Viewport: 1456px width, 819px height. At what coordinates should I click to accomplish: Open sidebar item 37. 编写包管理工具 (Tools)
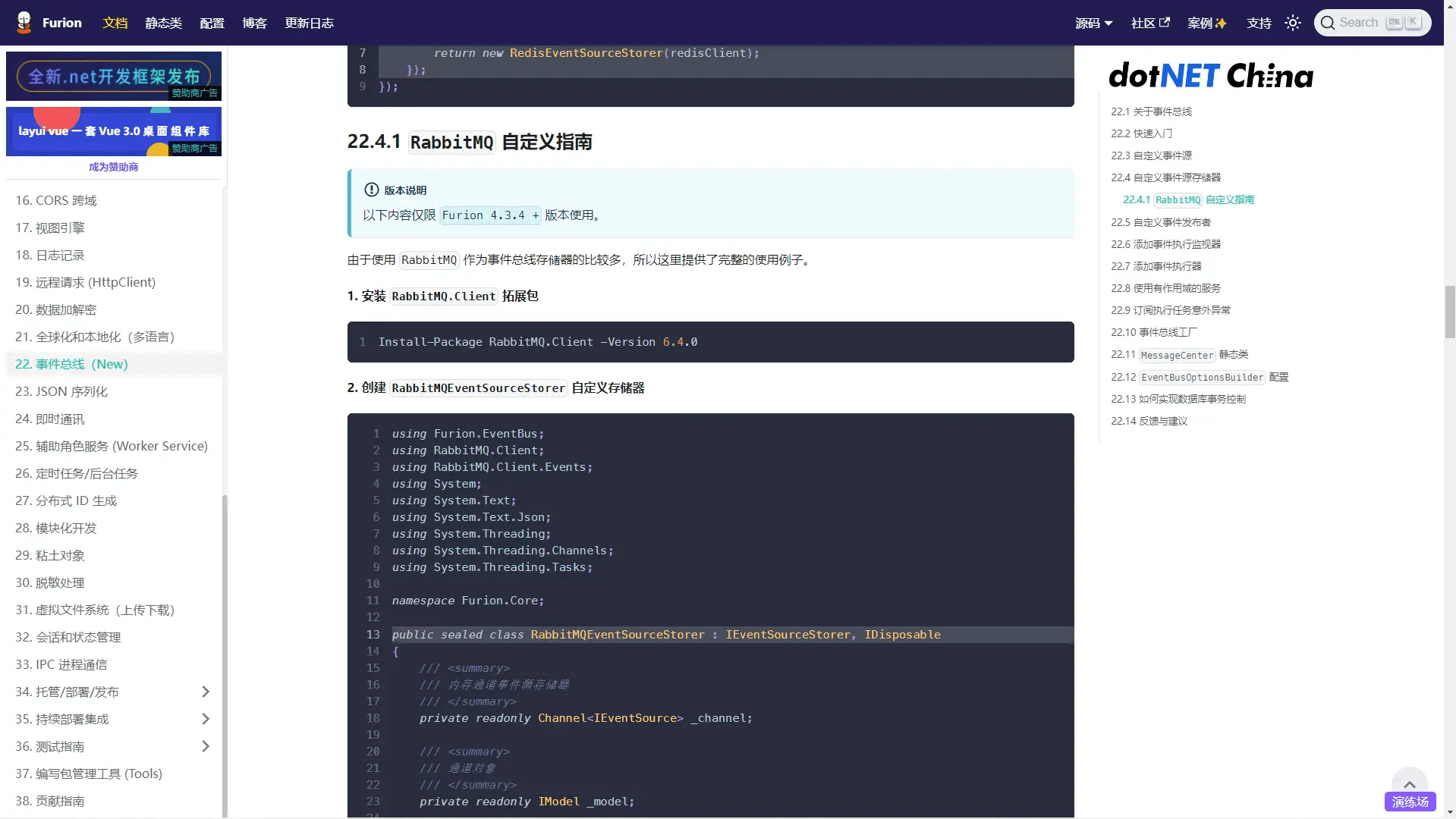(114, 773)
